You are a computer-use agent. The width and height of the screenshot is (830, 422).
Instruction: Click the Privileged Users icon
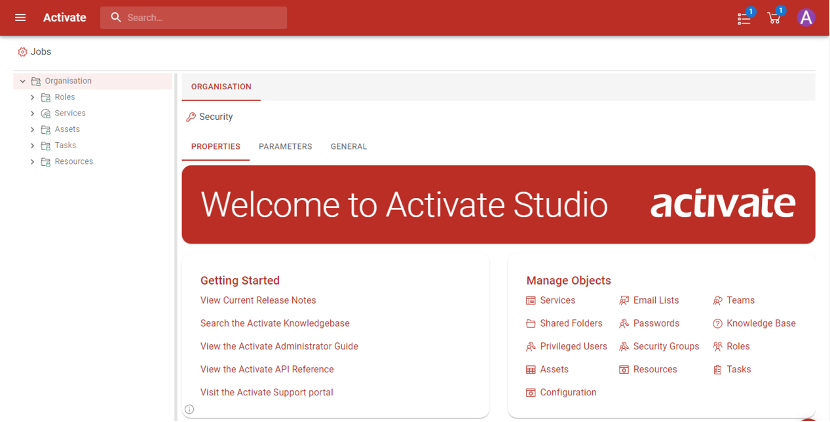pos(531,347)
